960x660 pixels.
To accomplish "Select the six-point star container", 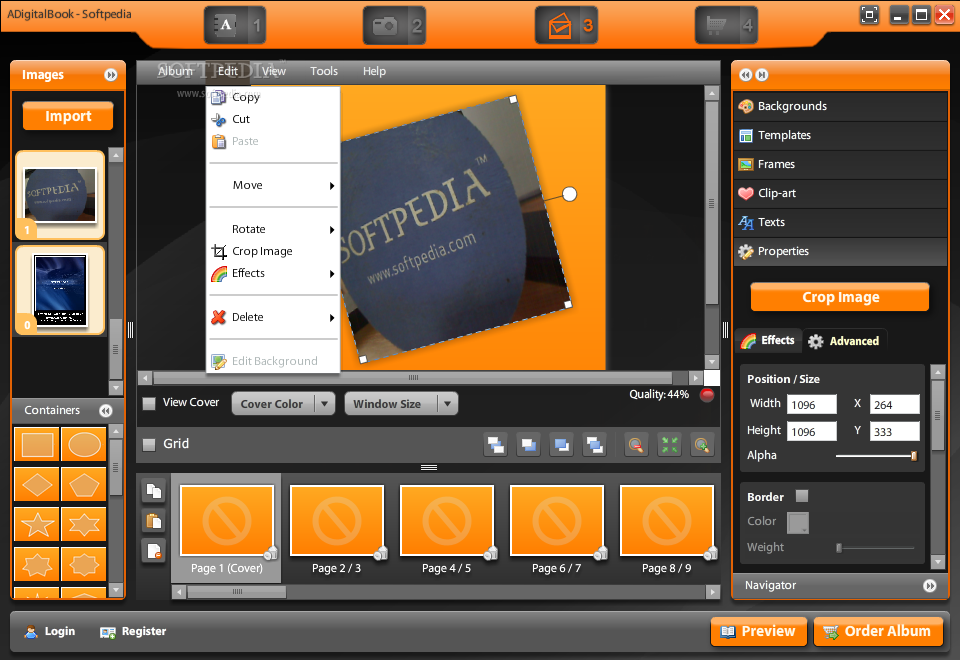I will click(x=84, y=525).
